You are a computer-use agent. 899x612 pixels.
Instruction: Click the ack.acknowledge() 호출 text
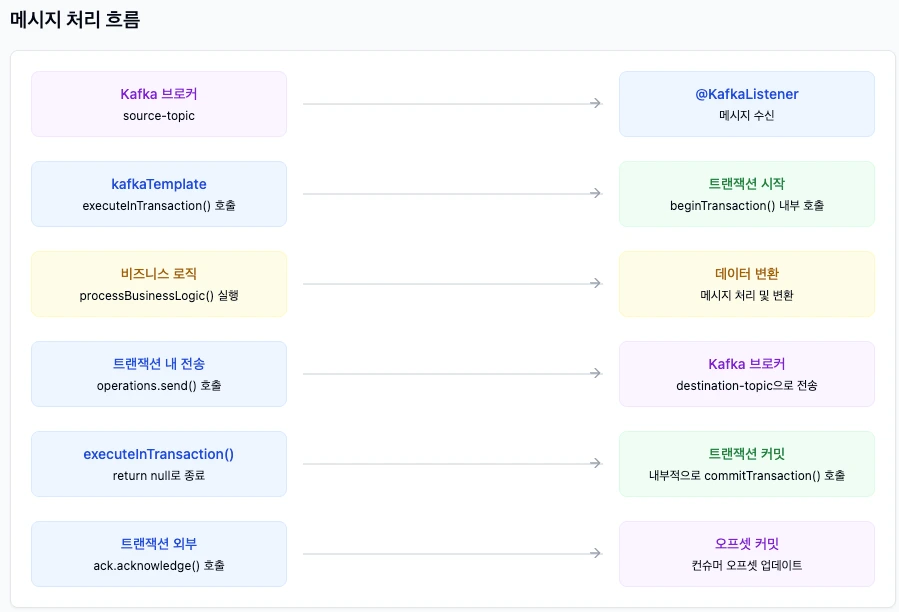(158, 564)
